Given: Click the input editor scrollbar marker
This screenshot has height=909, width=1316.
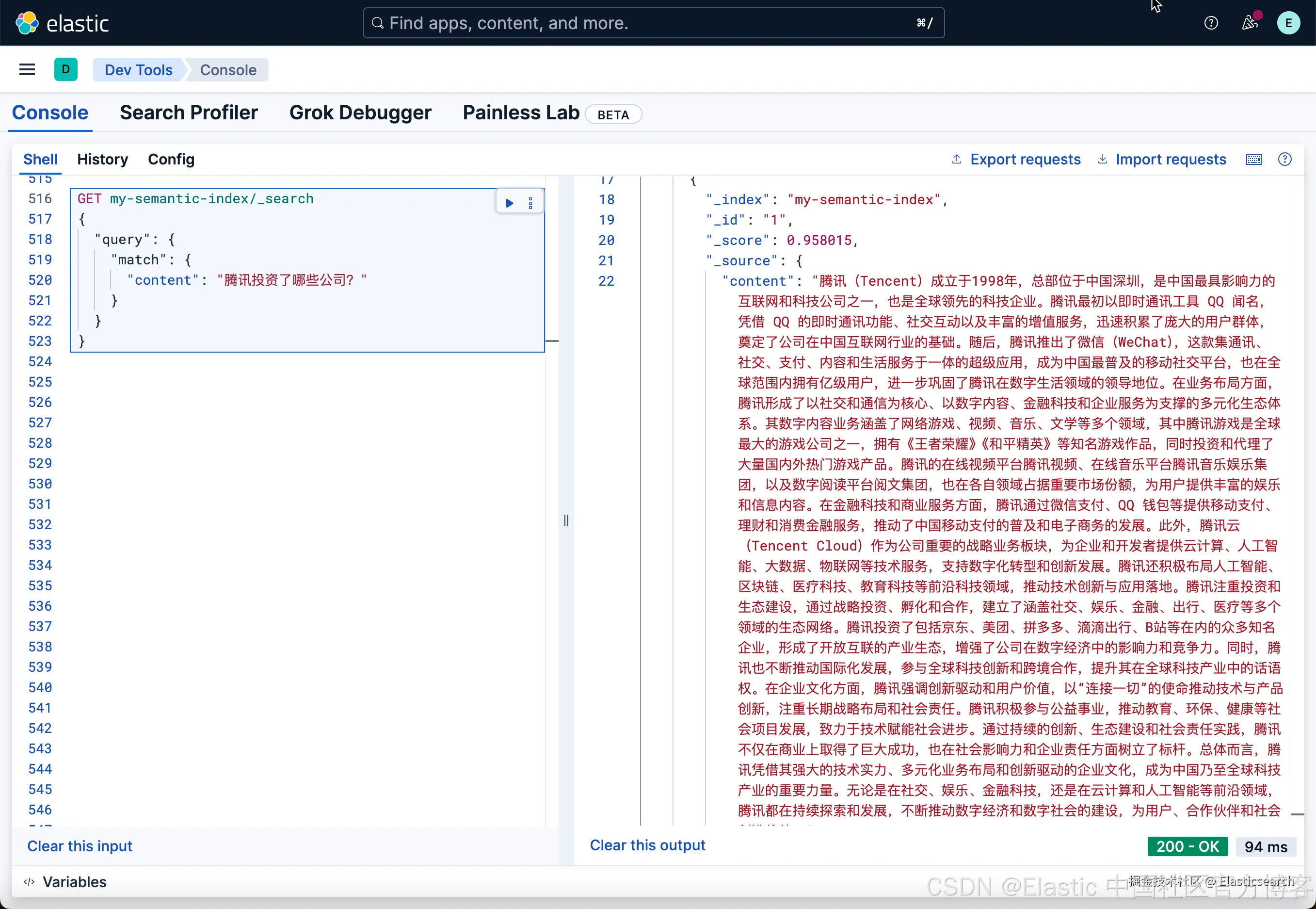Looking at the screenshot, I should point(551,341).
